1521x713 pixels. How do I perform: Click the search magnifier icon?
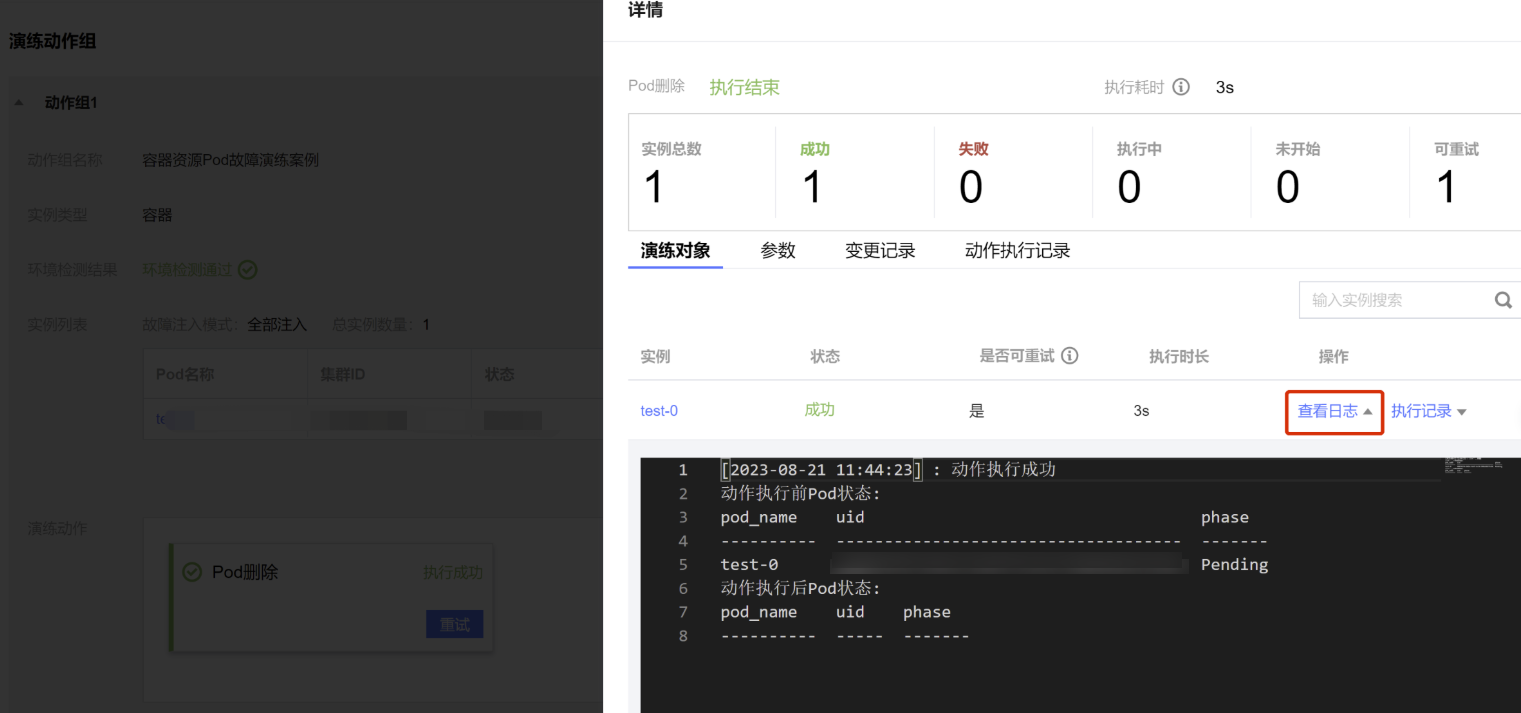coord(1503,300)
